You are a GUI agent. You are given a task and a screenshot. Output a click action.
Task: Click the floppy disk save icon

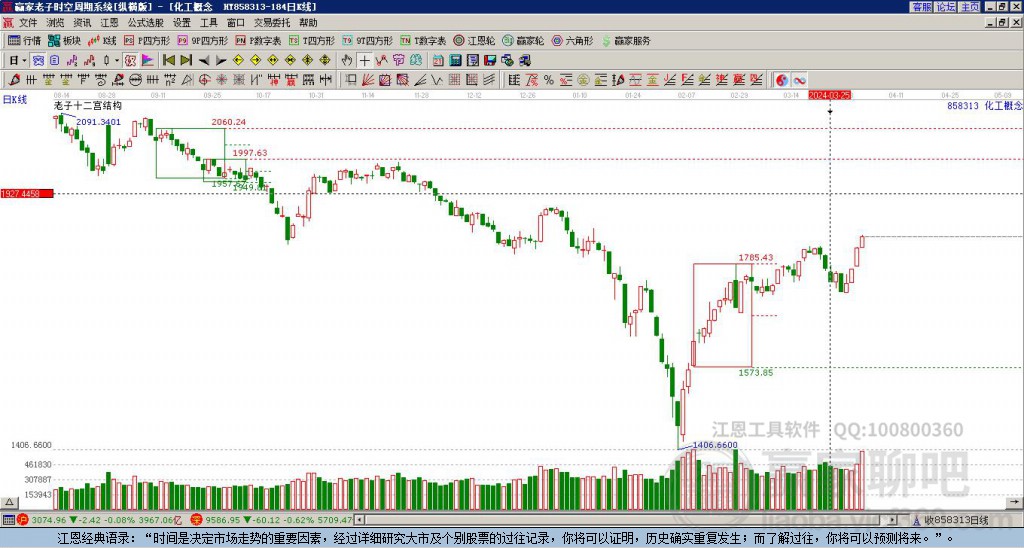click(490, 61)
